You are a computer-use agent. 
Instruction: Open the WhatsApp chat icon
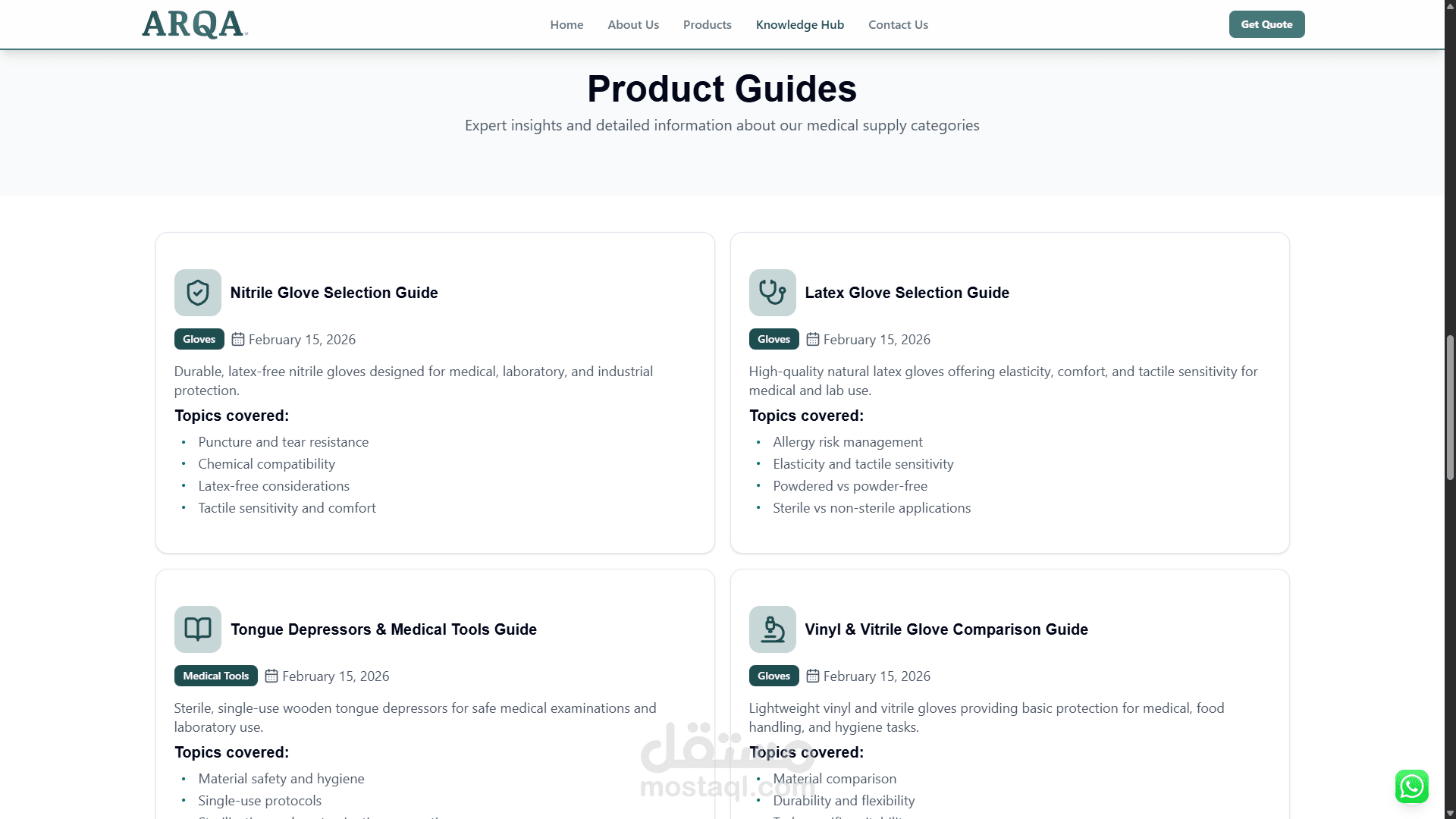(x=1411, y=786)
